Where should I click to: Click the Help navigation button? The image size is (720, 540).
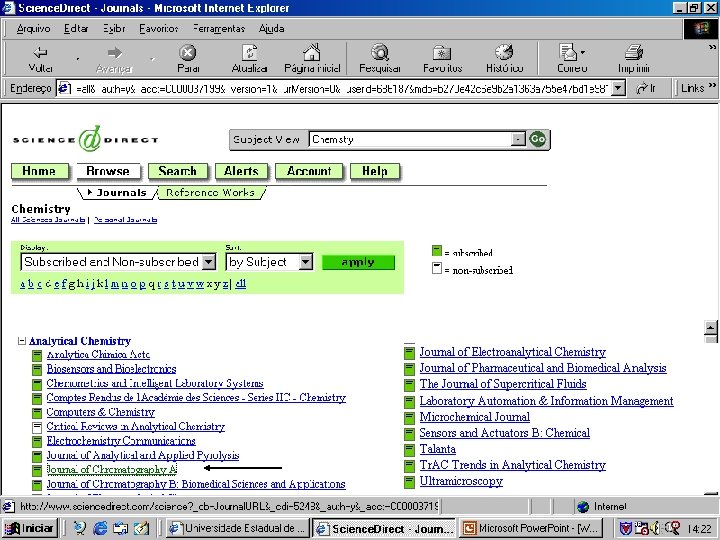click(x=375, y=171)
